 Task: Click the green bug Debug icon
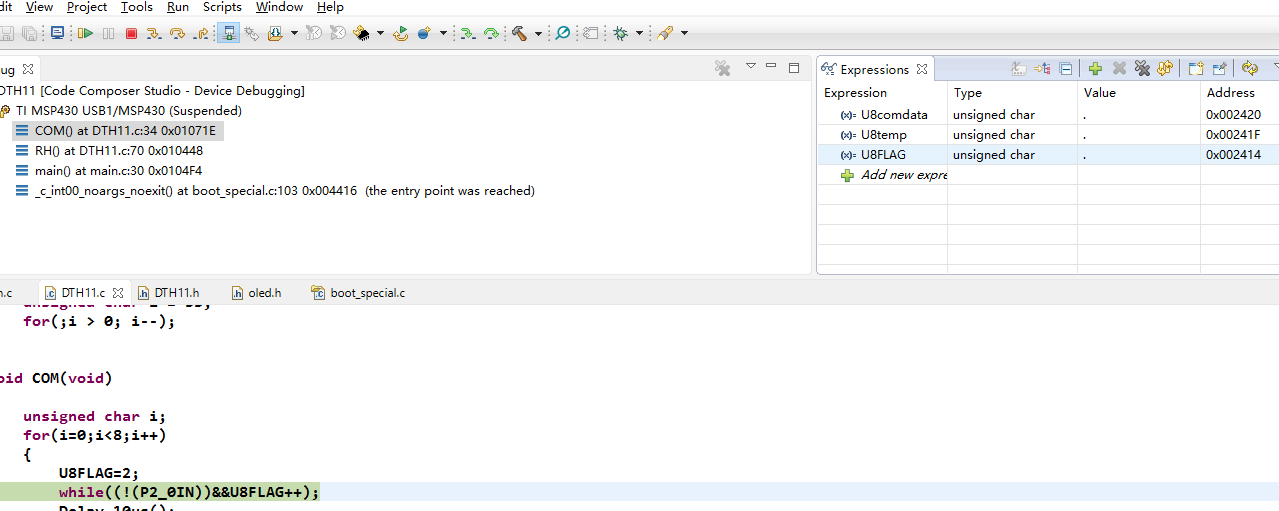(620, 33)
